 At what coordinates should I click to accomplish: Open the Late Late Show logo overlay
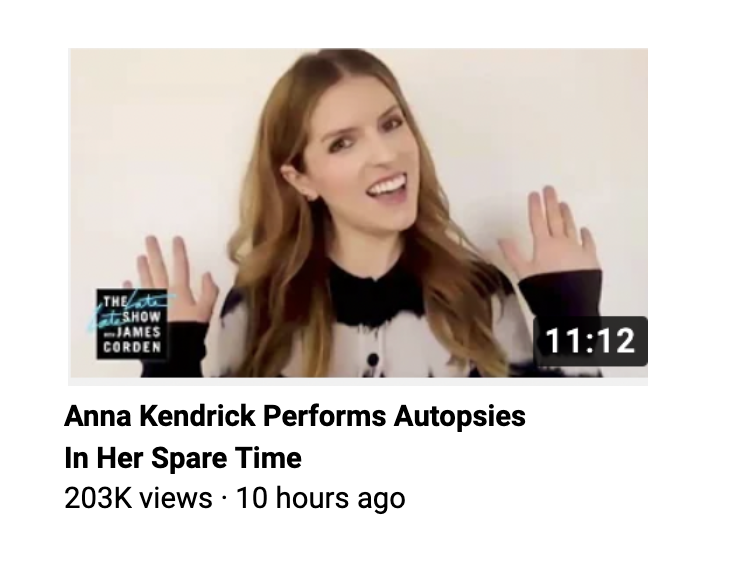click(x=132, y=324)
